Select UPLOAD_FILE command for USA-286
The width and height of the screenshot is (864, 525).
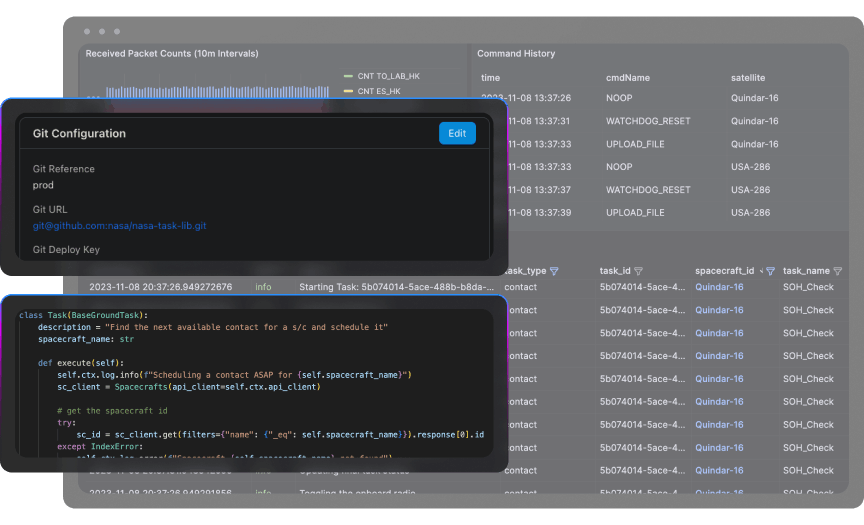[635, 213]
